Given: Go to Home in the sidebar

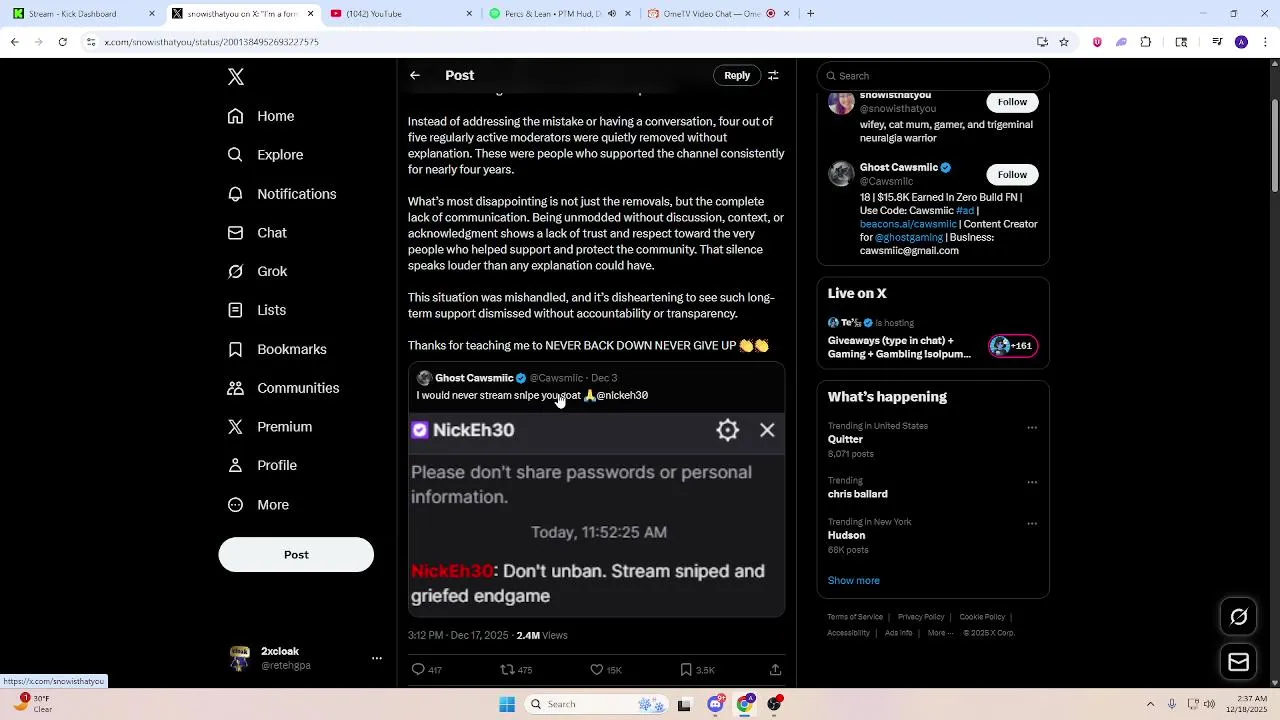Looking at the screenshot, I should point(261,116).
